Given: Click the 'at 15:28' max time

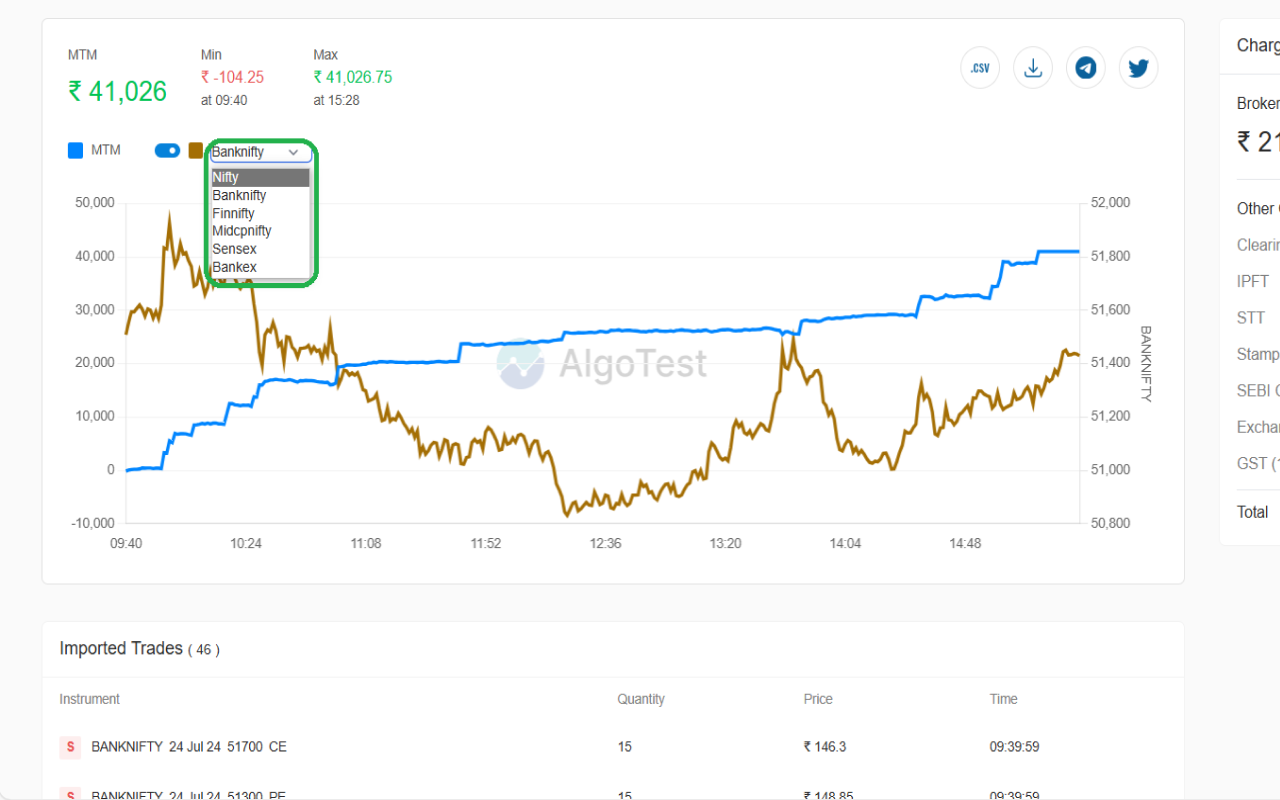Looking at the screenshot, I should (x=336, y=100).
